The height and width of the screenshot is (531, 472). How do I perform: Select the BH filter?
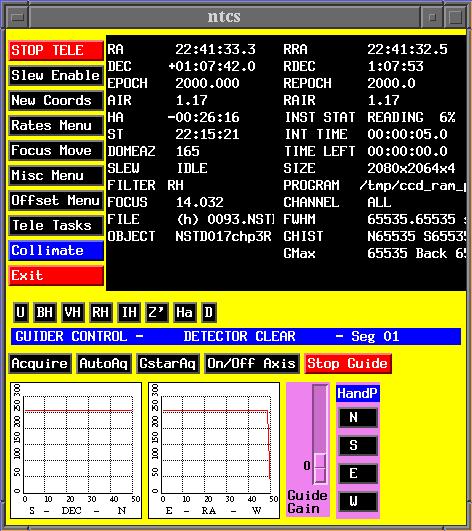click(45, 312)
